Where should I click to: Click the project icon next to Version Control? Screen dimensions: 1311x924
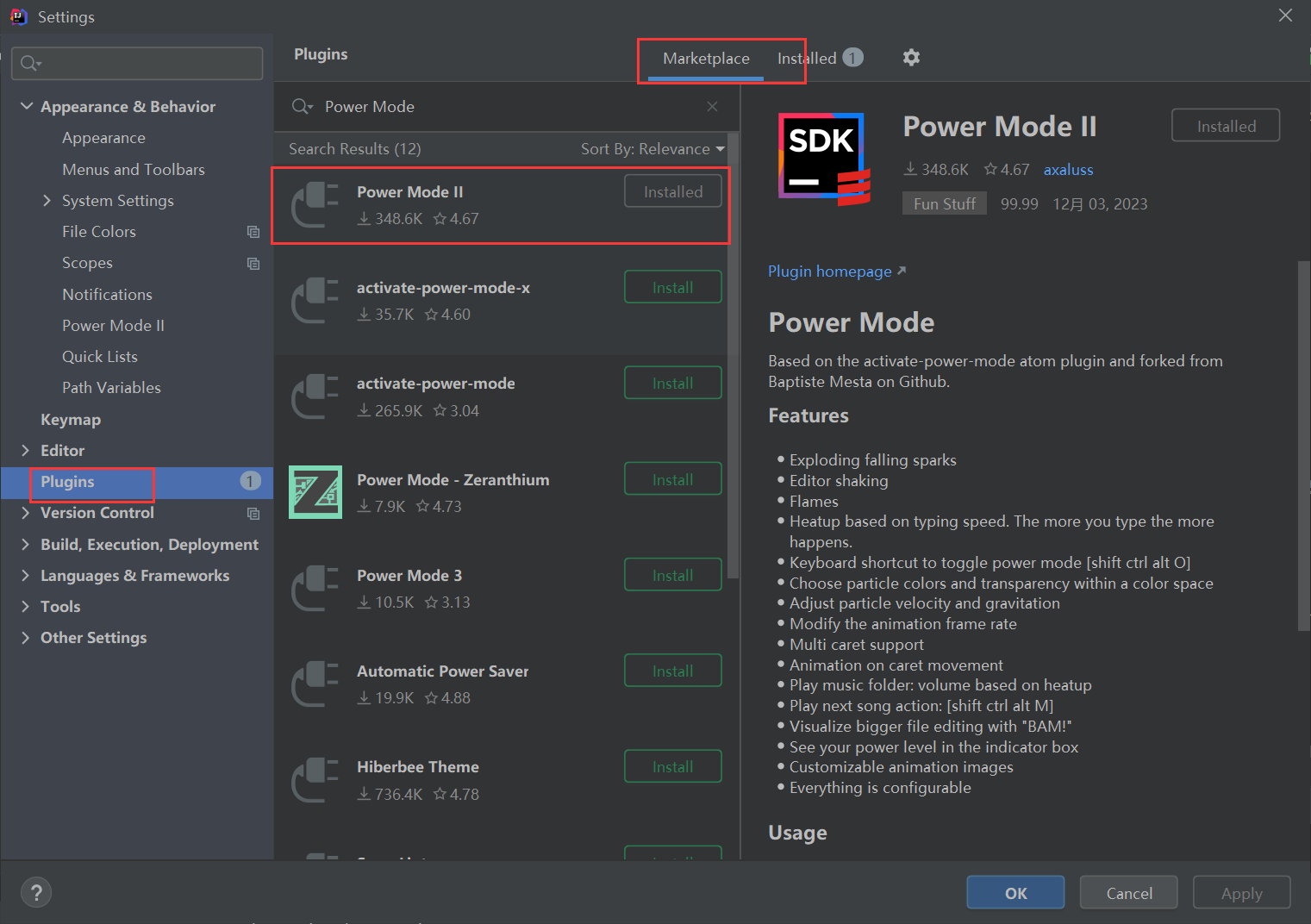[253, 513]
